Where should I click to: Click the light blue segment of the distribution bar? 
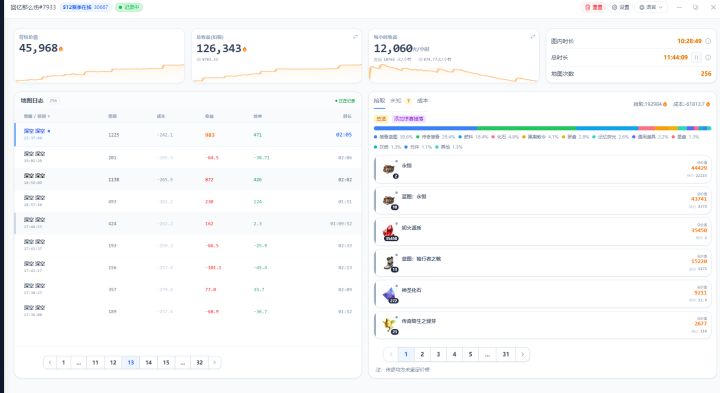pyautogui.click(x=607, y=128)
